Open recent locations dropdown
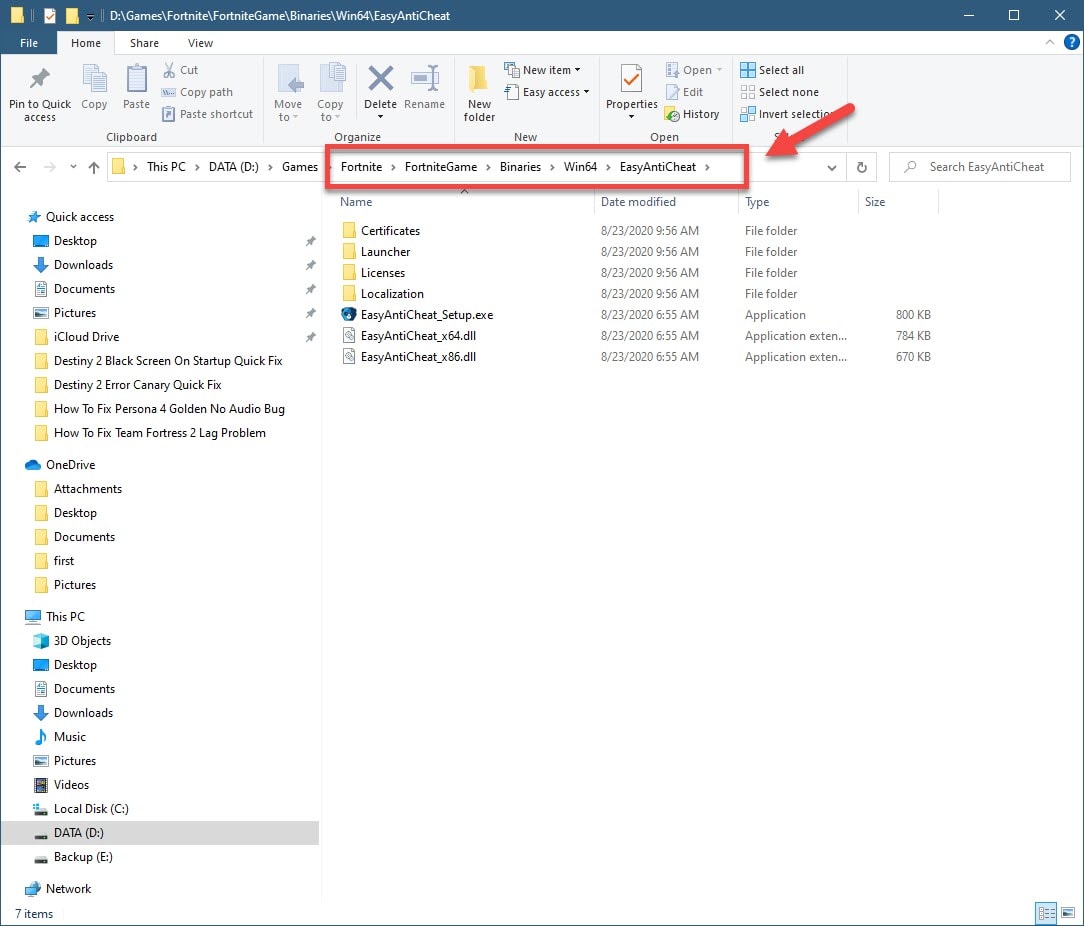The image size is (1084, 926). (73, 167)
